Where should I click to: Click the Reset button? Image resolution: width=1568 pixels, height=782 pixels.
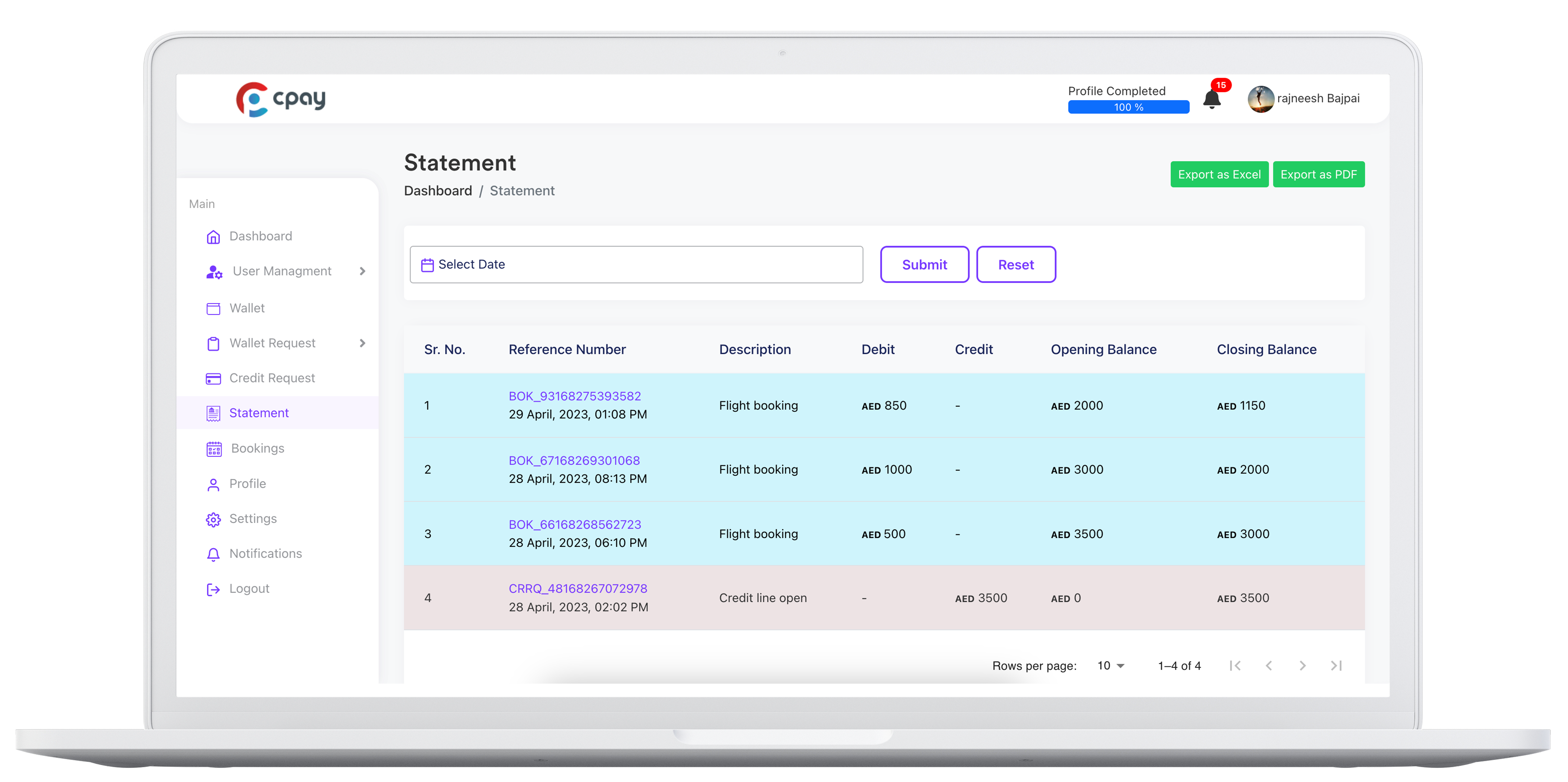pyautogui.click(x=1016, y=265)
